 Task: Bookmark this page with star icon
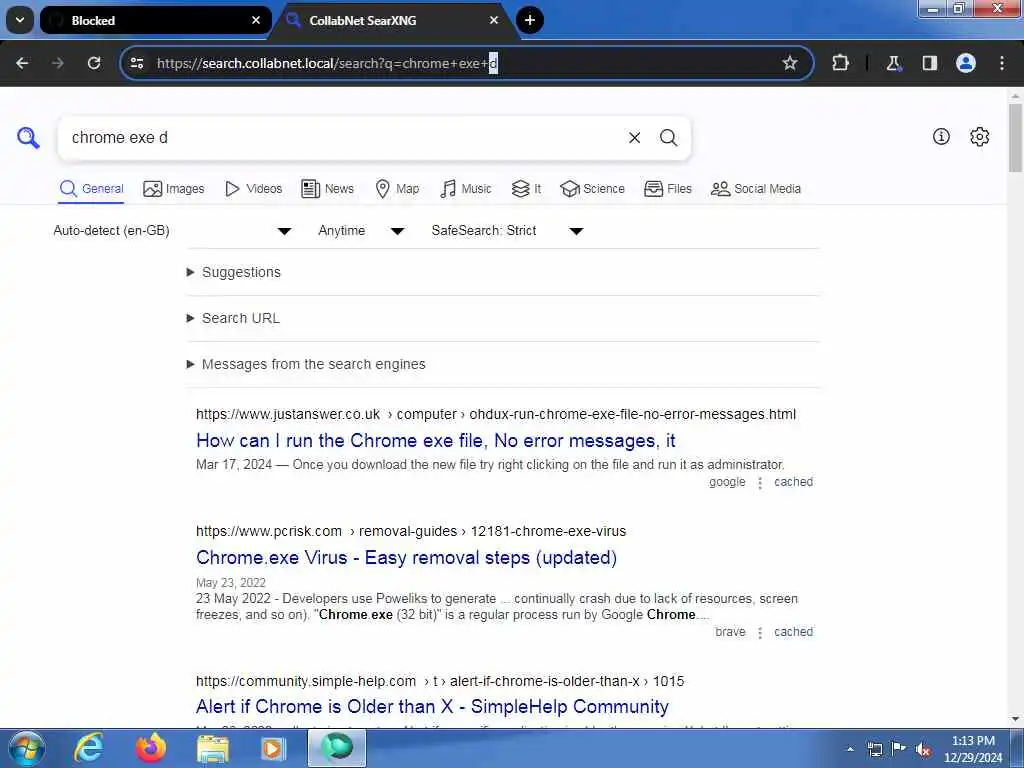790,63
